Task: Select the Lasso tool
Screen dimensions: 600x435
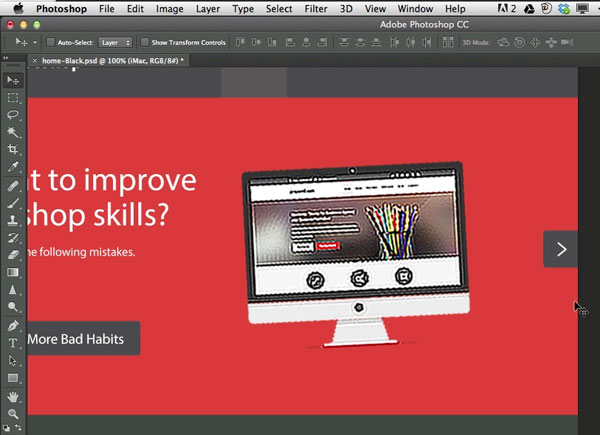Action: tap(13, 115)
